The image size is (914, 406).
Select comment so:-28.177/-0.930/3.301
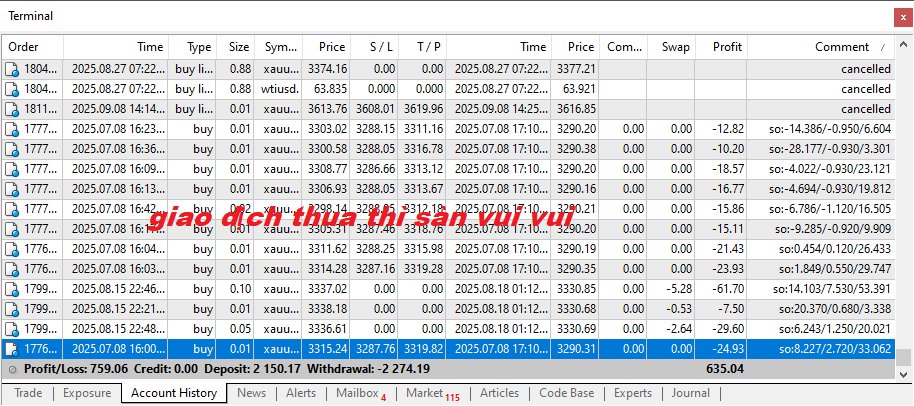[x=821, y=149]
